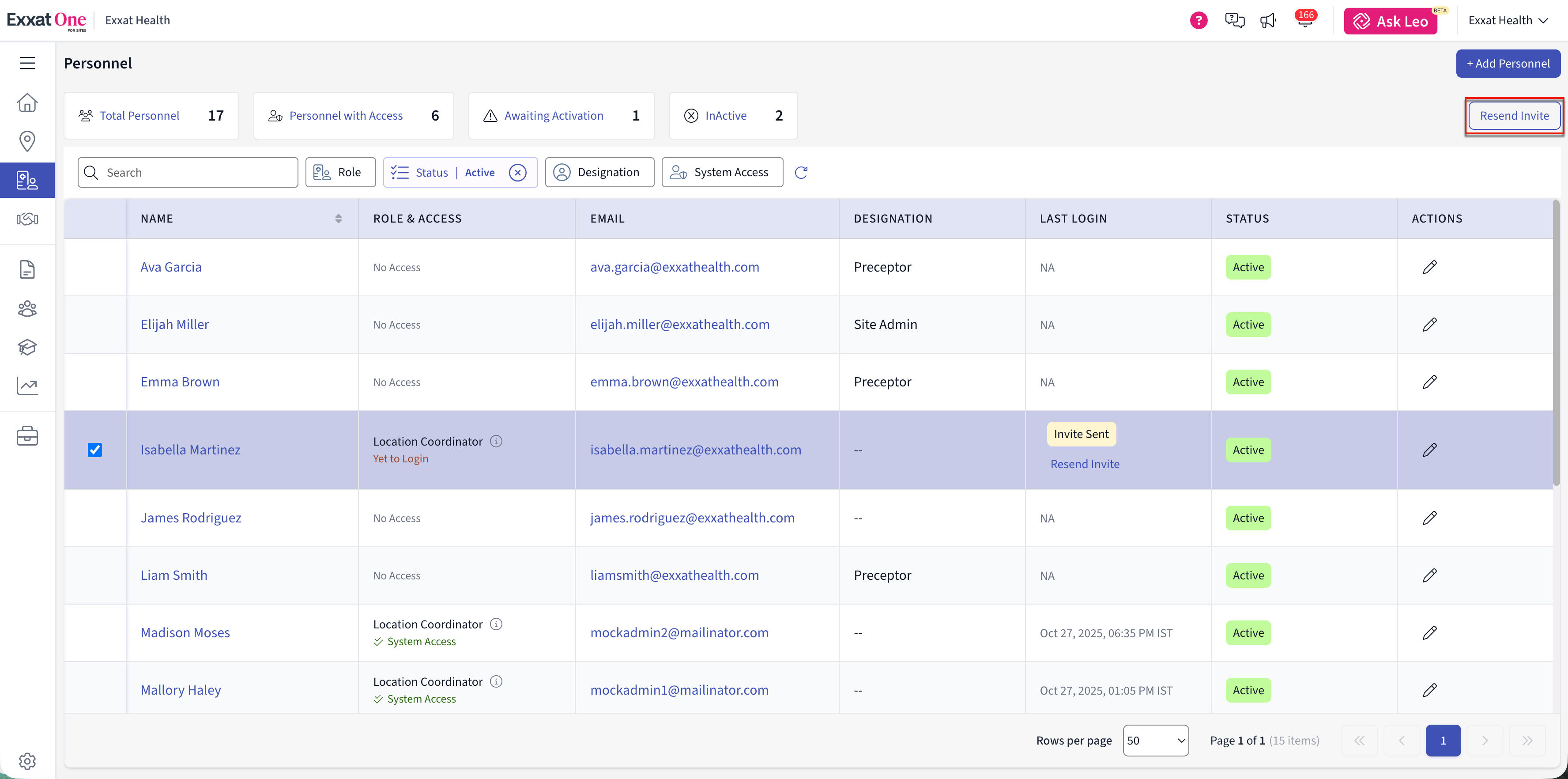Email mockadmin1@mailinator.com
Viewport: 1568px width, 779px height.
point(679,690)
